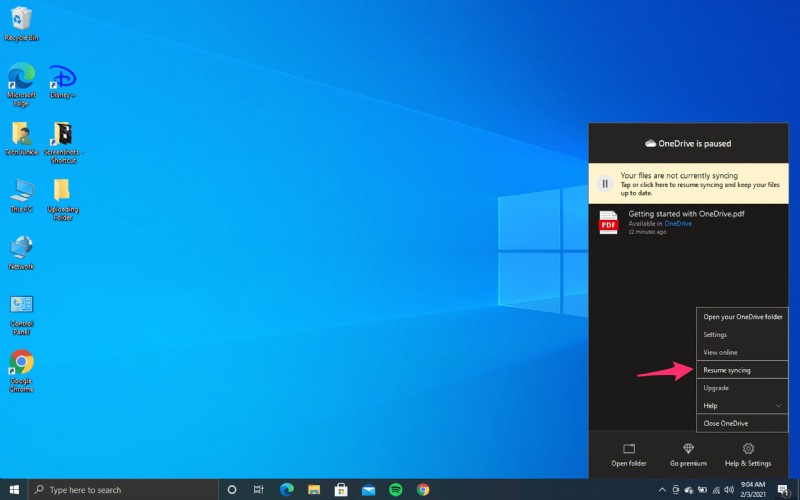Click Your files are not currently syncing

679,175
